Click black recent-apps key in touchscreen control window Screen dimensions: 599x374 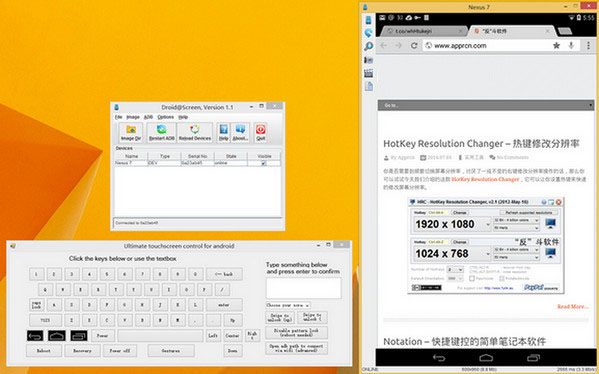click(x=79, y=335)
